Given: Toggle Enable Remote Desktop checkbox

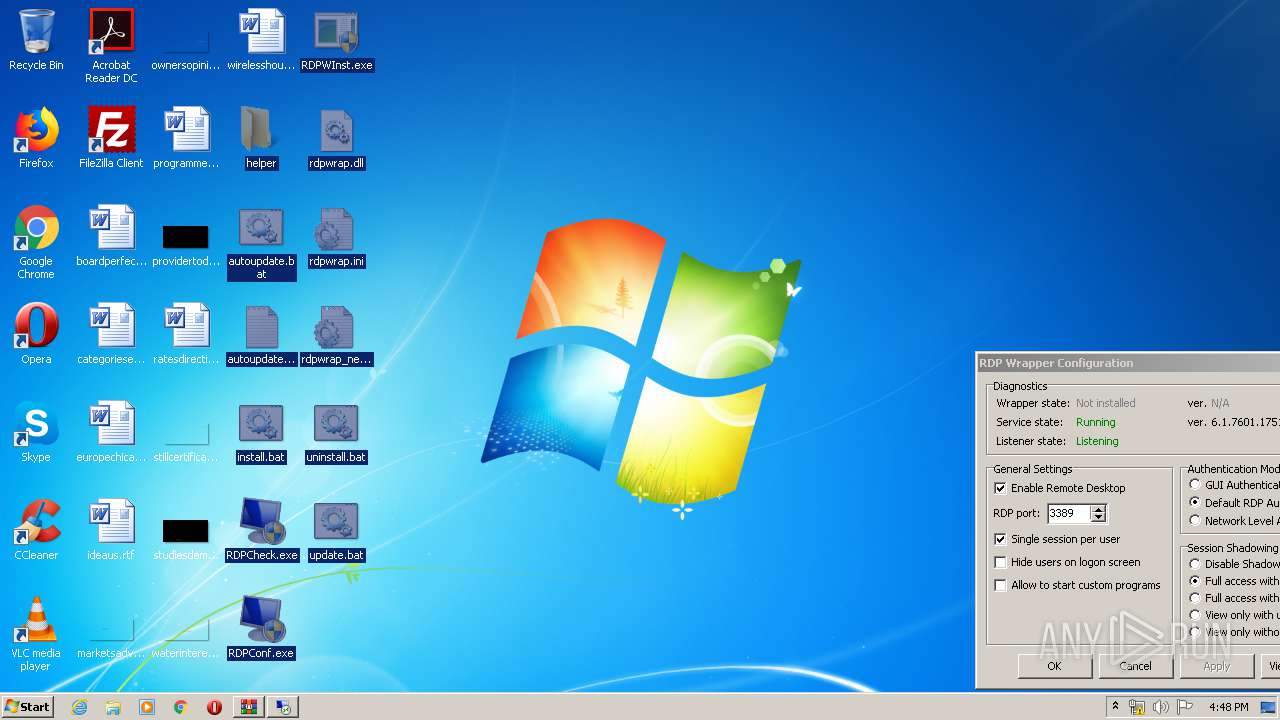Looking at the screenshot, I should point(1000,488).
